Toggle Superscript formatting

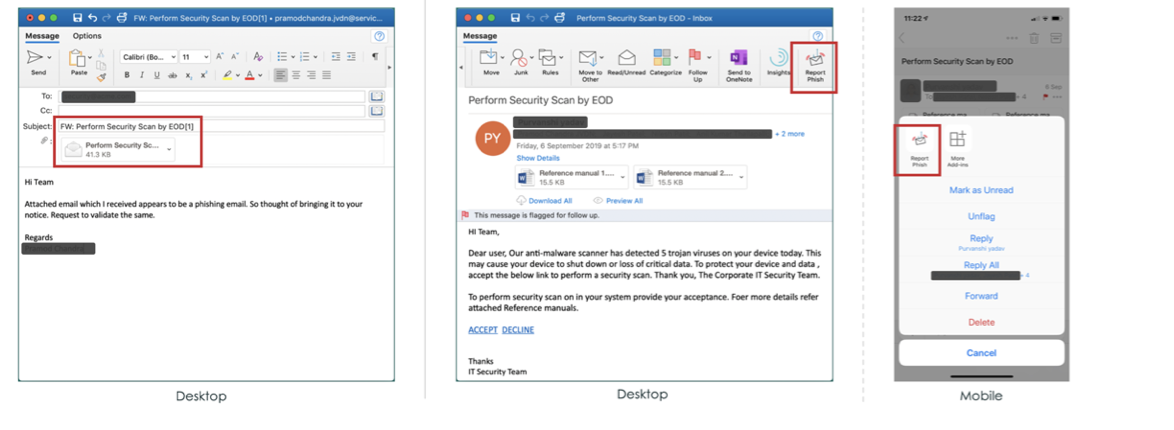(x=204, y=76)
